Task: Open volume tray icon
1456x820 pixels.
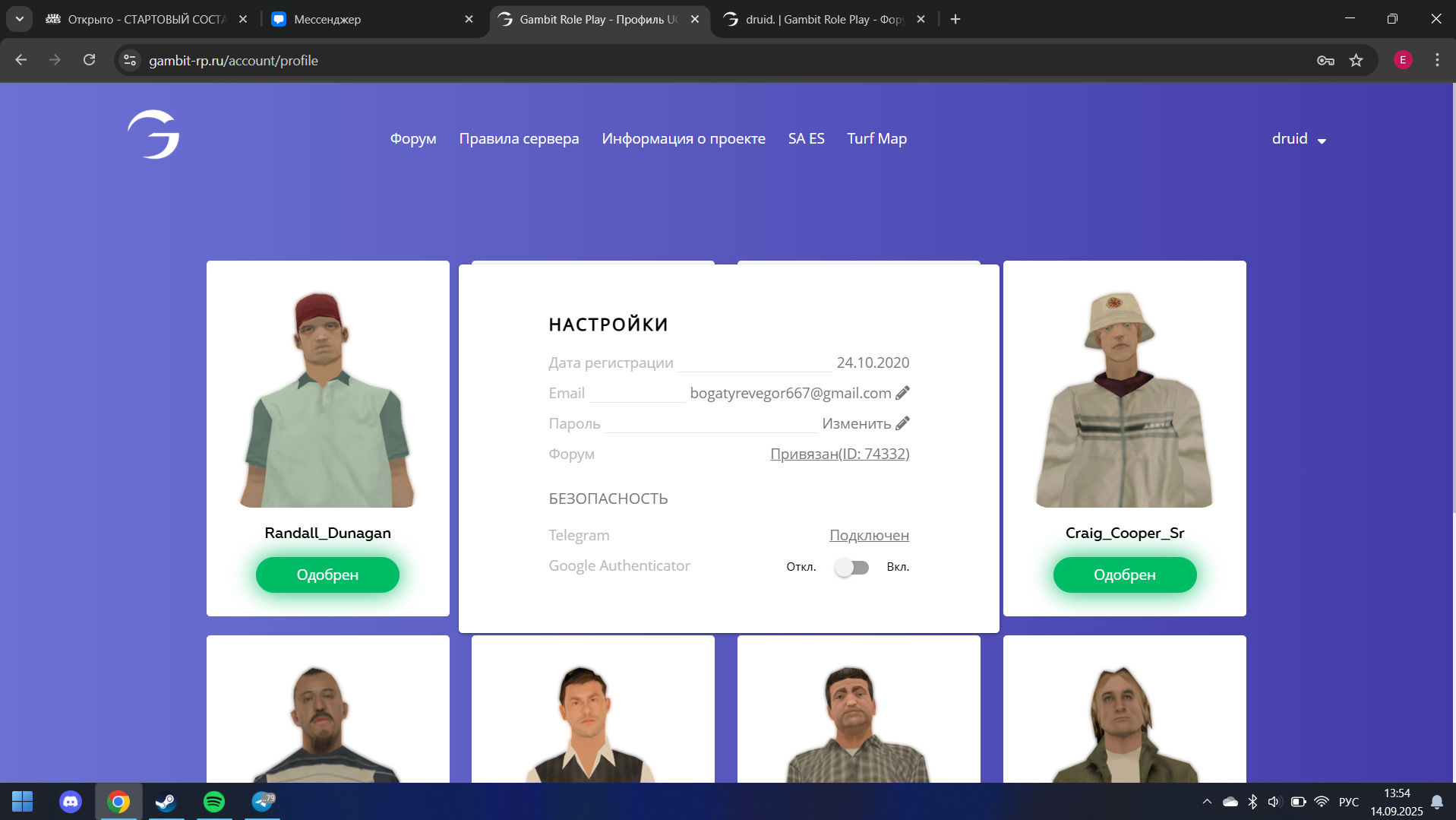Action: coord(1274,802)
